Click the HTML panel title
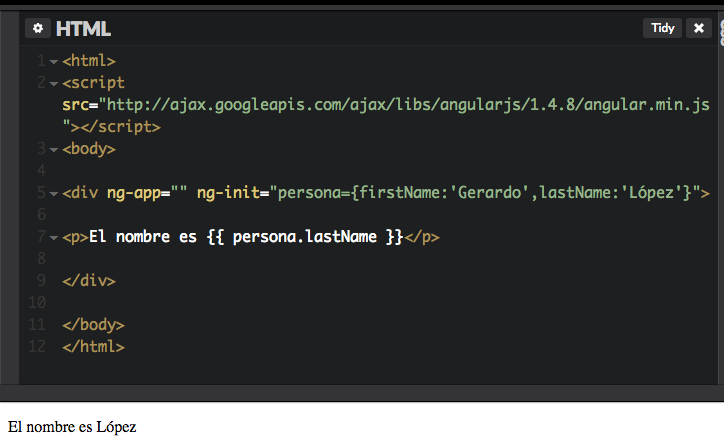The height and width of the screenshot is (446, 724). (83, 29)
